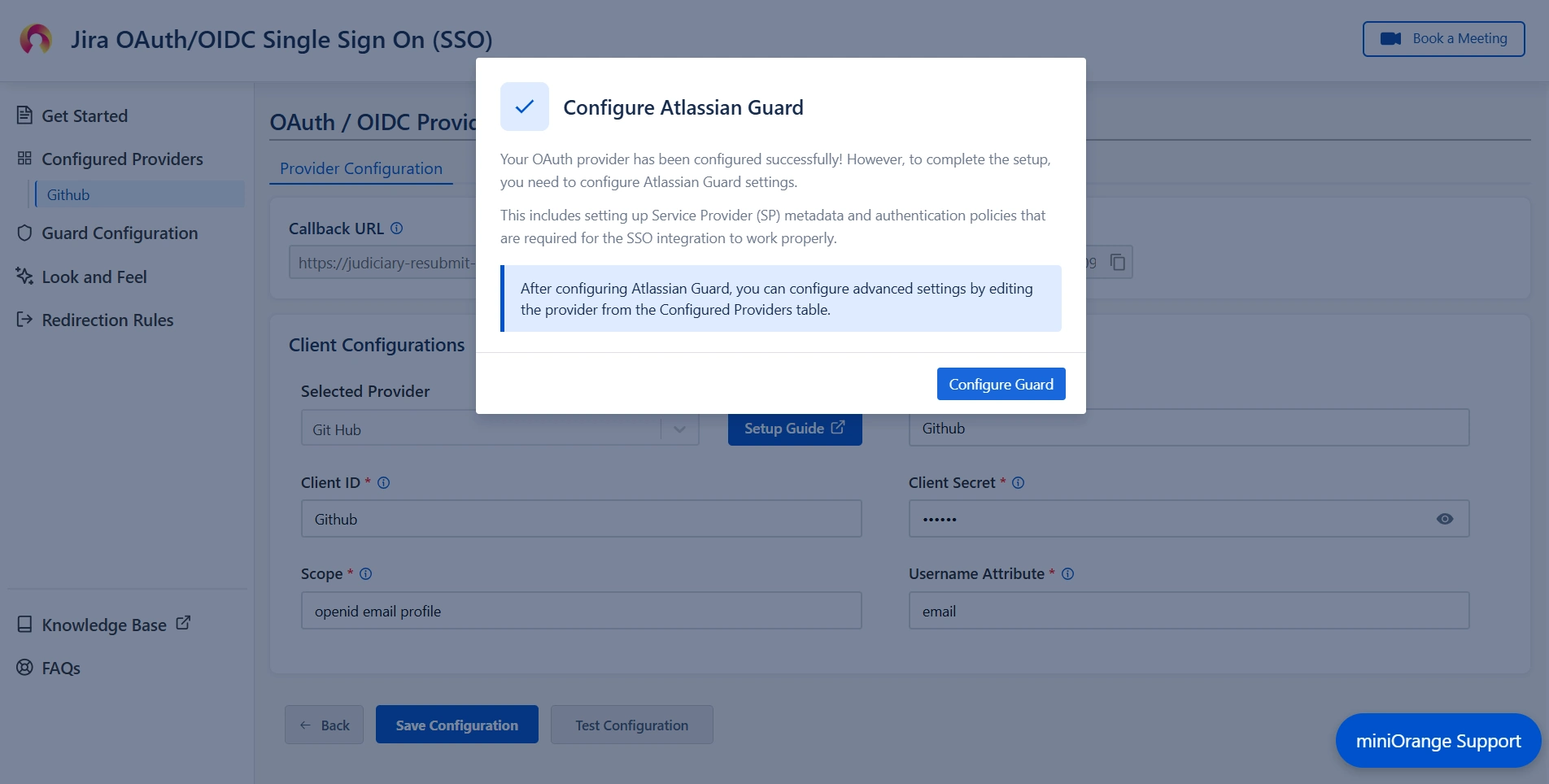1549x784 pixels.
Task: Click the Username Attribute email field
Action: (1189, 611)
